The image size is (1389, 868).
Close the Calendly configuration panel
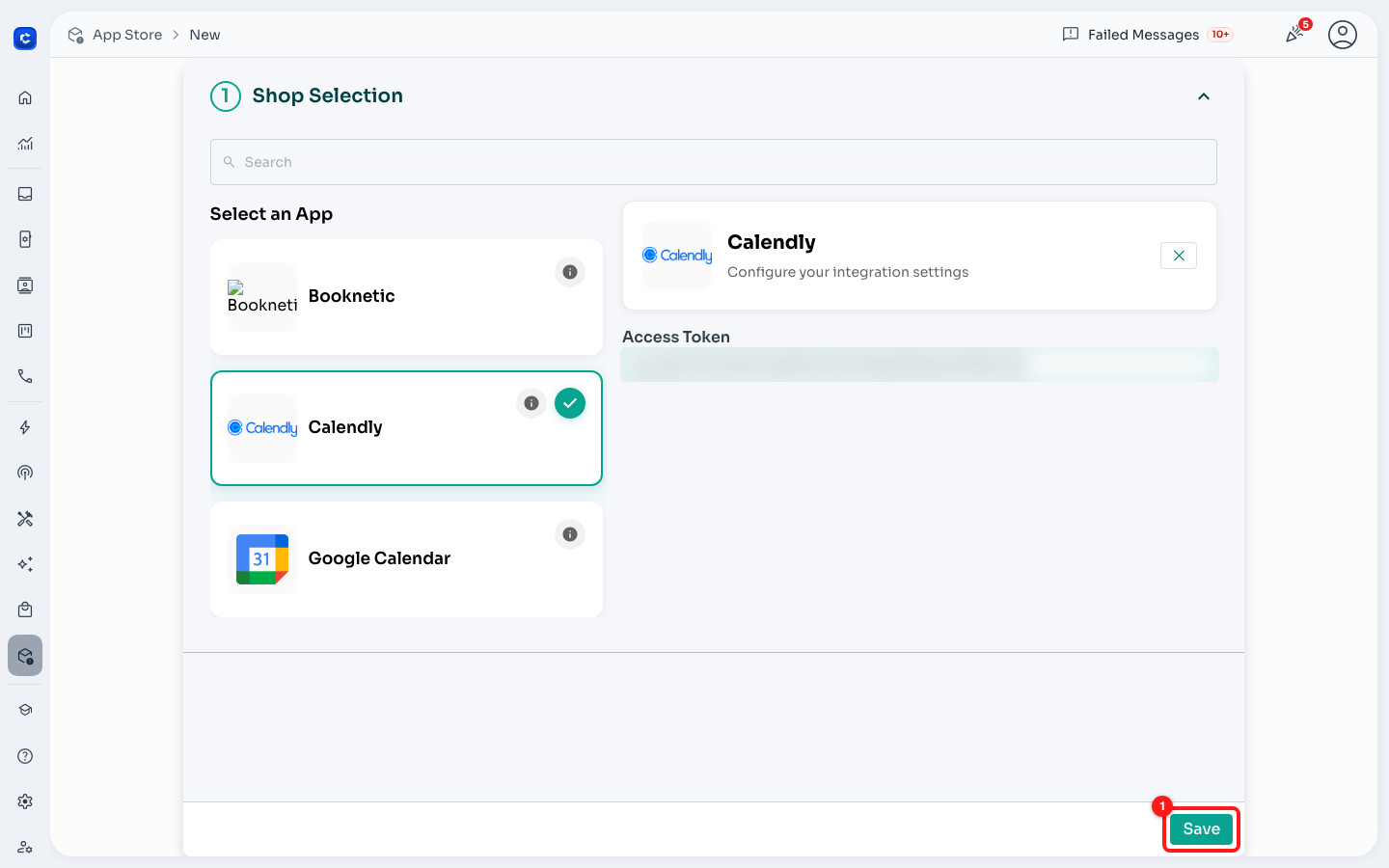[x=1179, y=256]
